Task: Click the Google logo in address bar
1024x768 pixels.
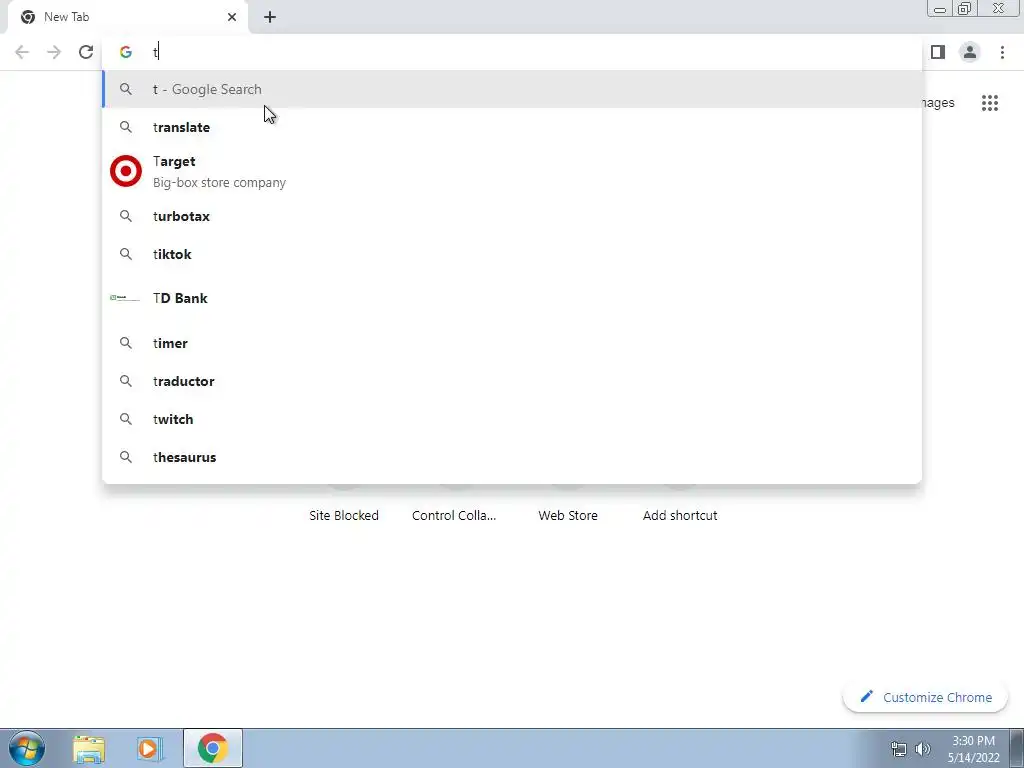Action: [x=125, y=52]
